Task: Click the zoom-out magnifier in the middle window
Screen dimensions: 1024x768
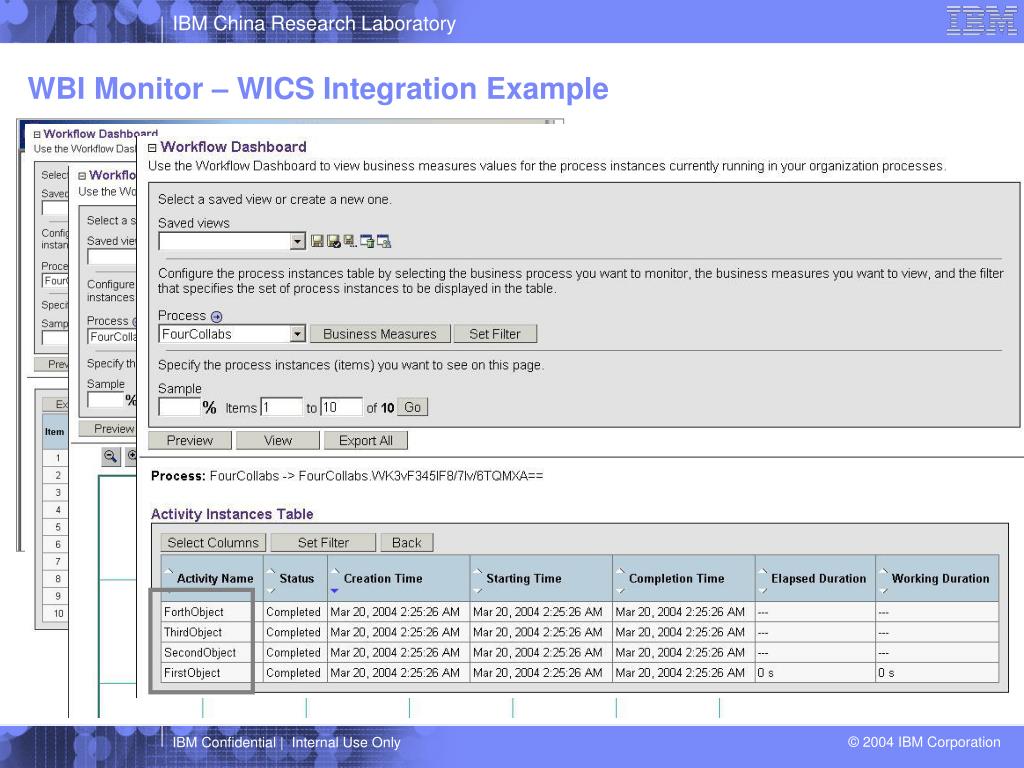Action: pyautogui.click(x=111, y=456)
